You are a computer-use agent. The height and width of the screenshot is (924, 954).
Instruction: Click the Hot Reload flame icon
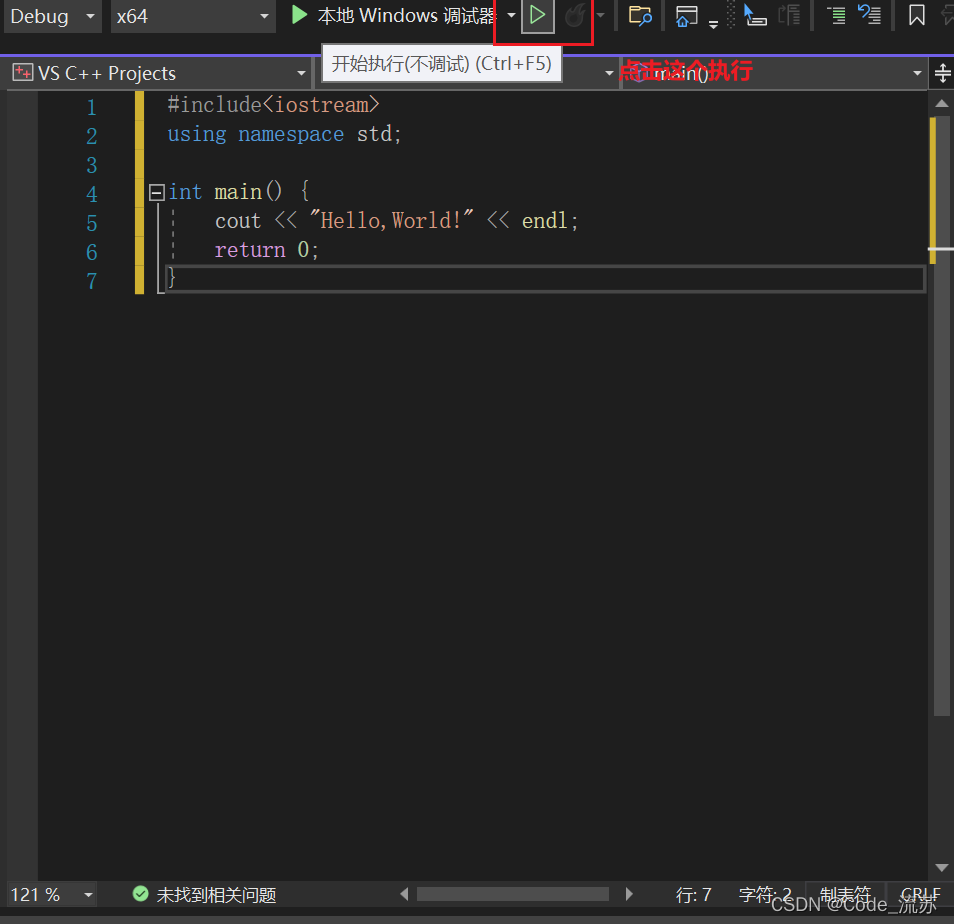pyautogui.click(x=574, y=16)
